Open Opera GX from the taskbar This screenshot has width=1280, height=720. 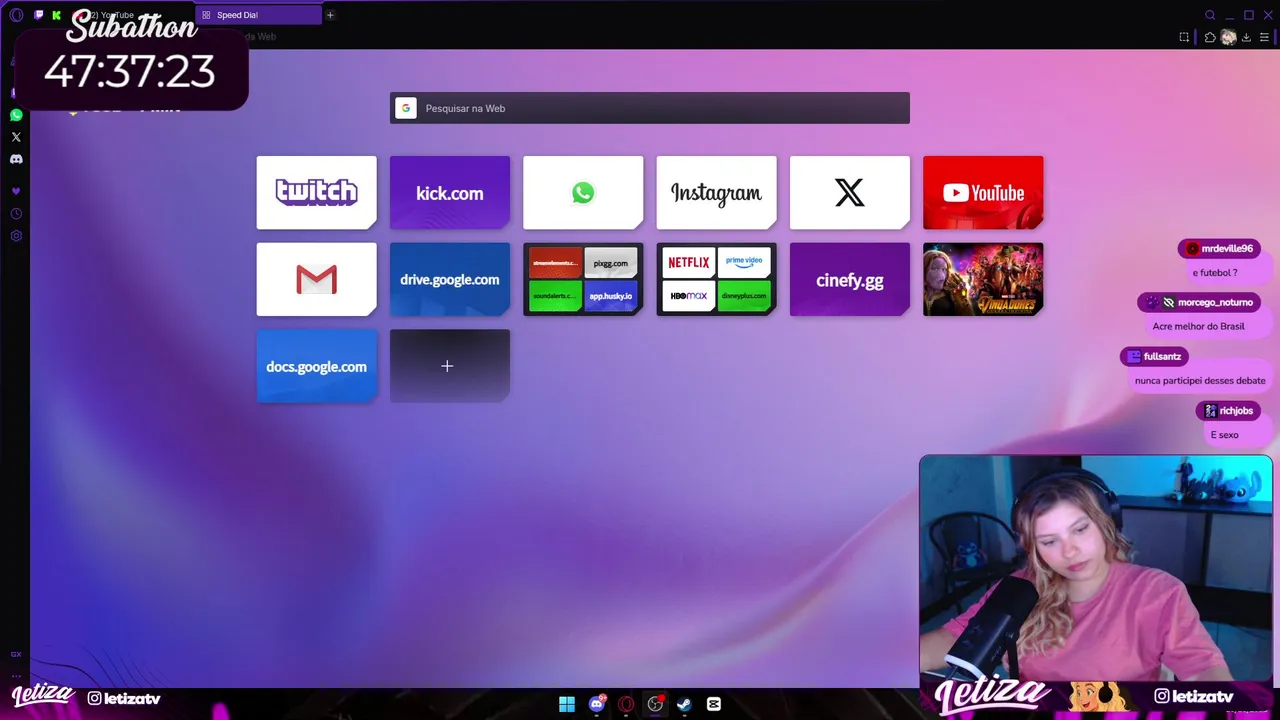tap(626, 704)
